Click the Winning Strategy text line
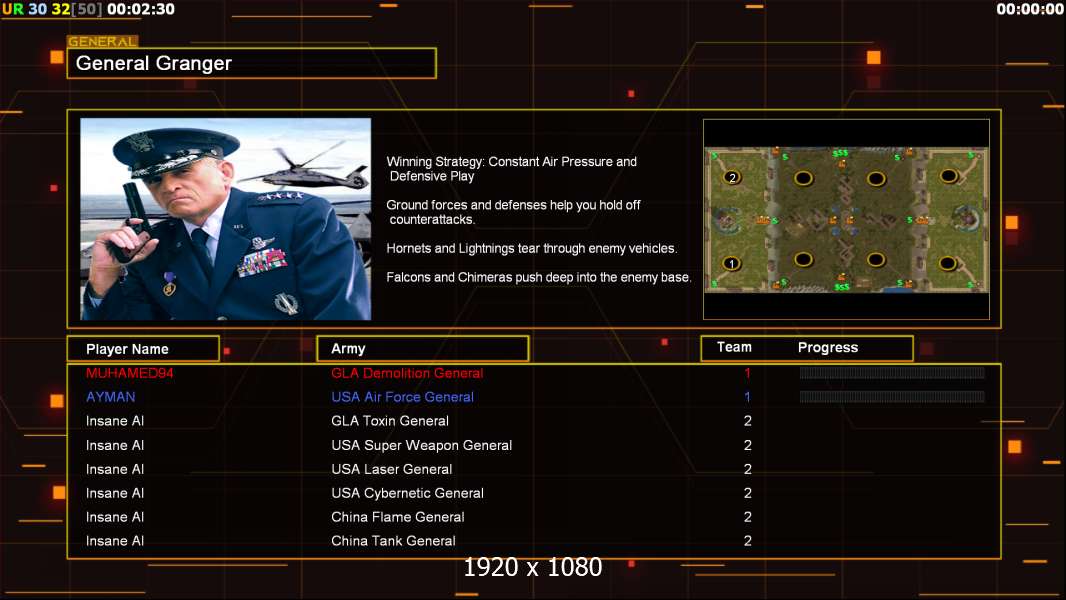The height and width of the screenshot is (600, 1066). coord(512,169)
